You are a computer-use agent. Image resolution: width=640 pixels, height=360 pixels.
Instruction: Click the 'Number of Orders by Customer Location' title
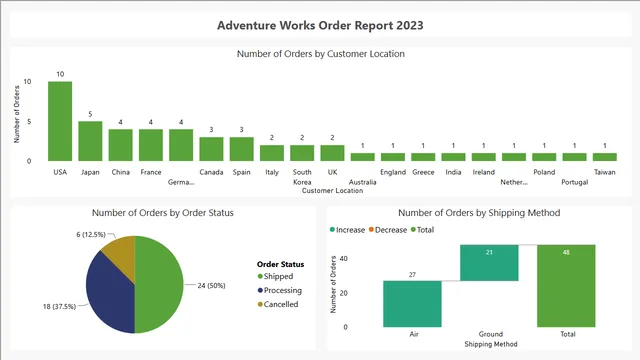click(321, 54)
